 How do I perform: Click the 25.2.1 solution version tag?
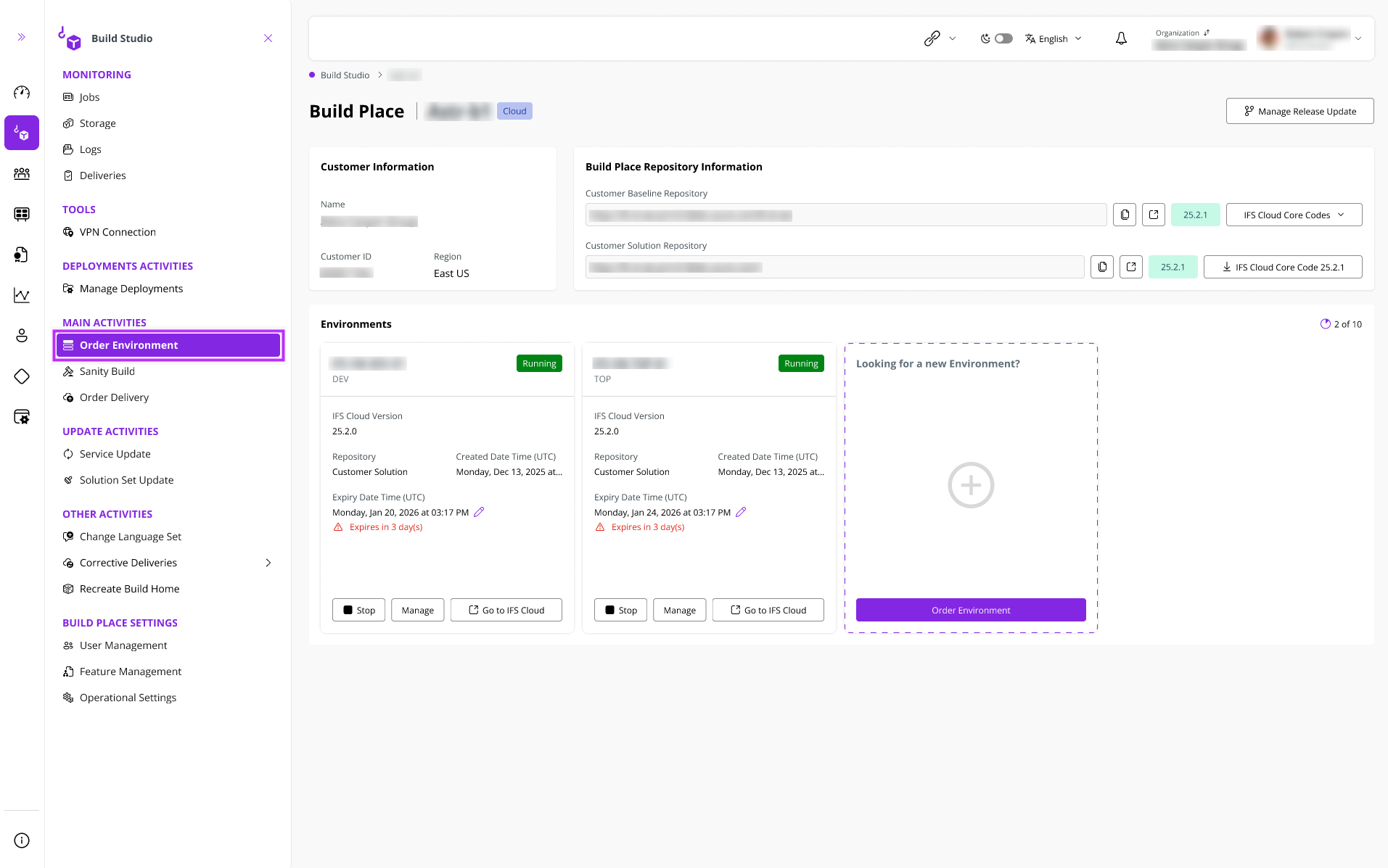coord(1173,267)
